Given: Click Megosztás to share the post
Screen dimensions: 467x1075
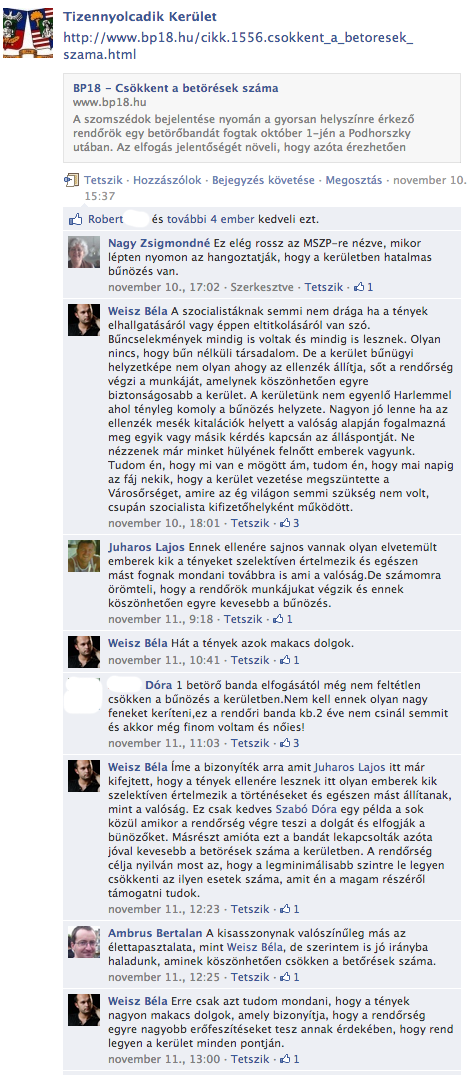Looking at the screenshot, I should coord(354,180).
